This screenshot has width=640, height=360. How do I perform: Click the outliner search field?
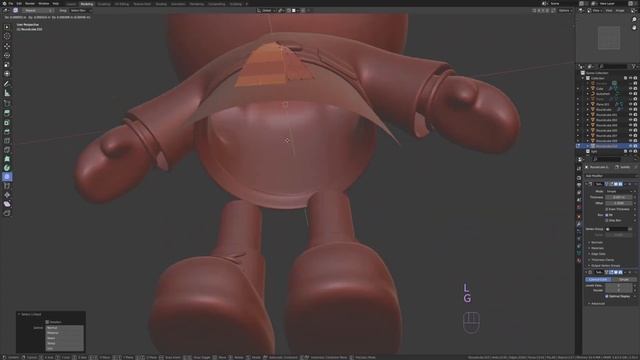(x=613, y=66)
